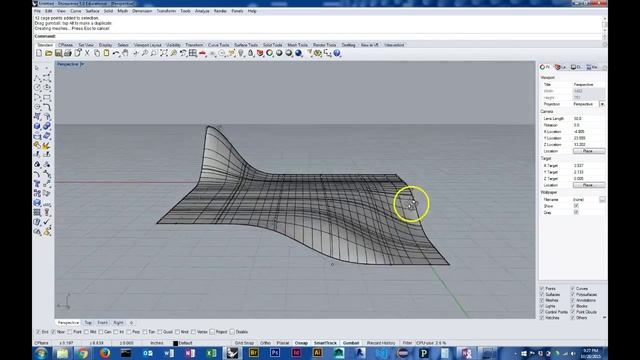Screen dimensions: 640x360
Task: Toggle Ortho mode in status bar
Action: 265,343
